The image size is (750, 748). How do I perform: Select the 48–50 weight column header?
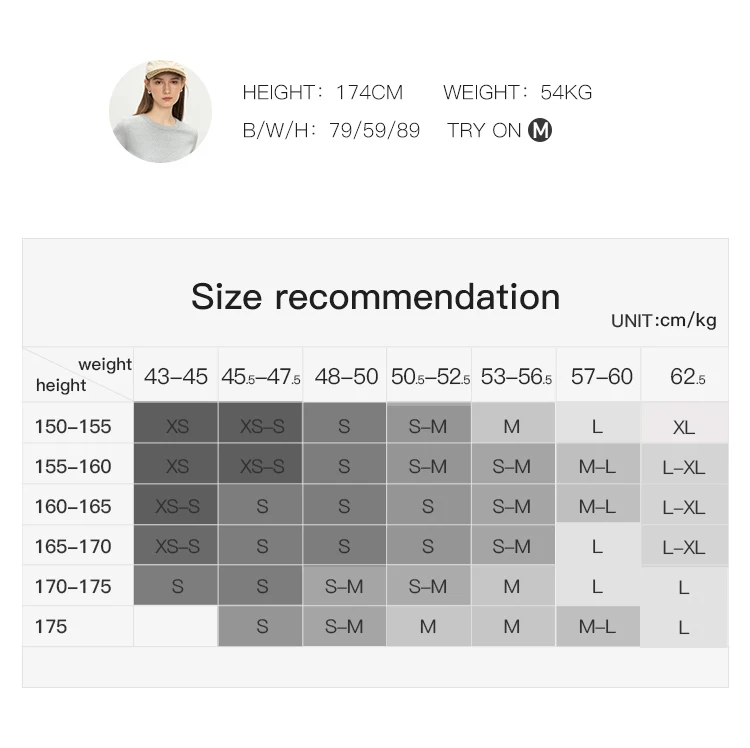pos(345,376)
